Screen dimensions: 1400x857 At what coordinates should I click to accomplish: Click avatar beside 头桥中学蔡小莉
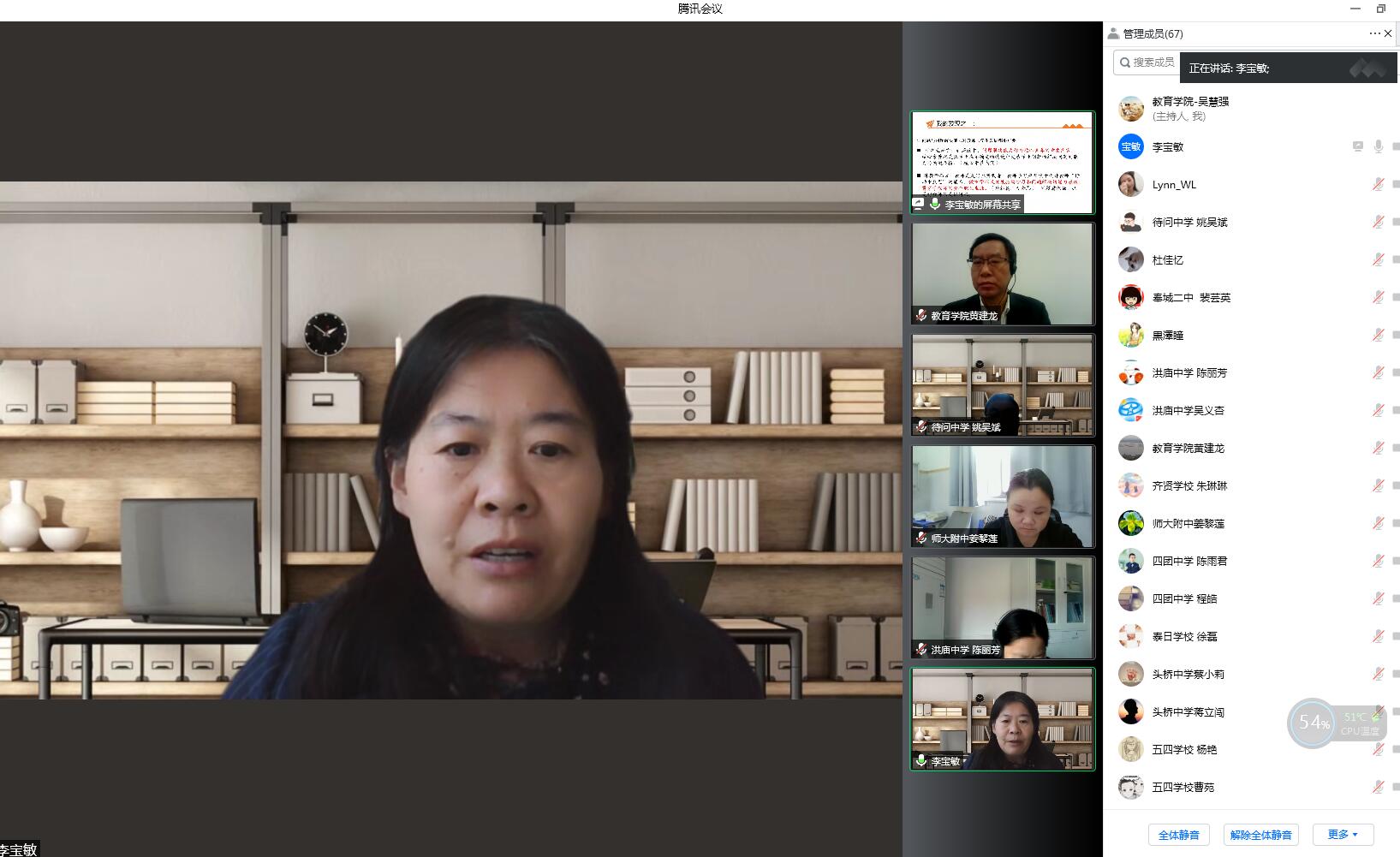click(x=1131, y=674)
